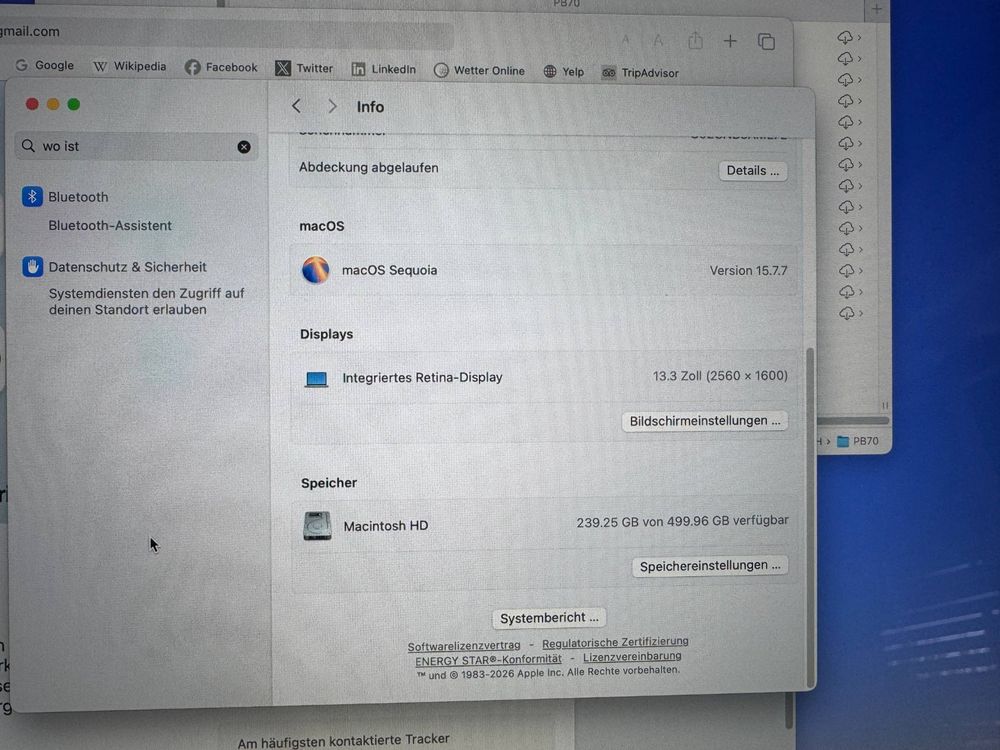1000x750 pixels.
Task: Open the Softwarelizenzvertrag link
Action: point(464,645)
